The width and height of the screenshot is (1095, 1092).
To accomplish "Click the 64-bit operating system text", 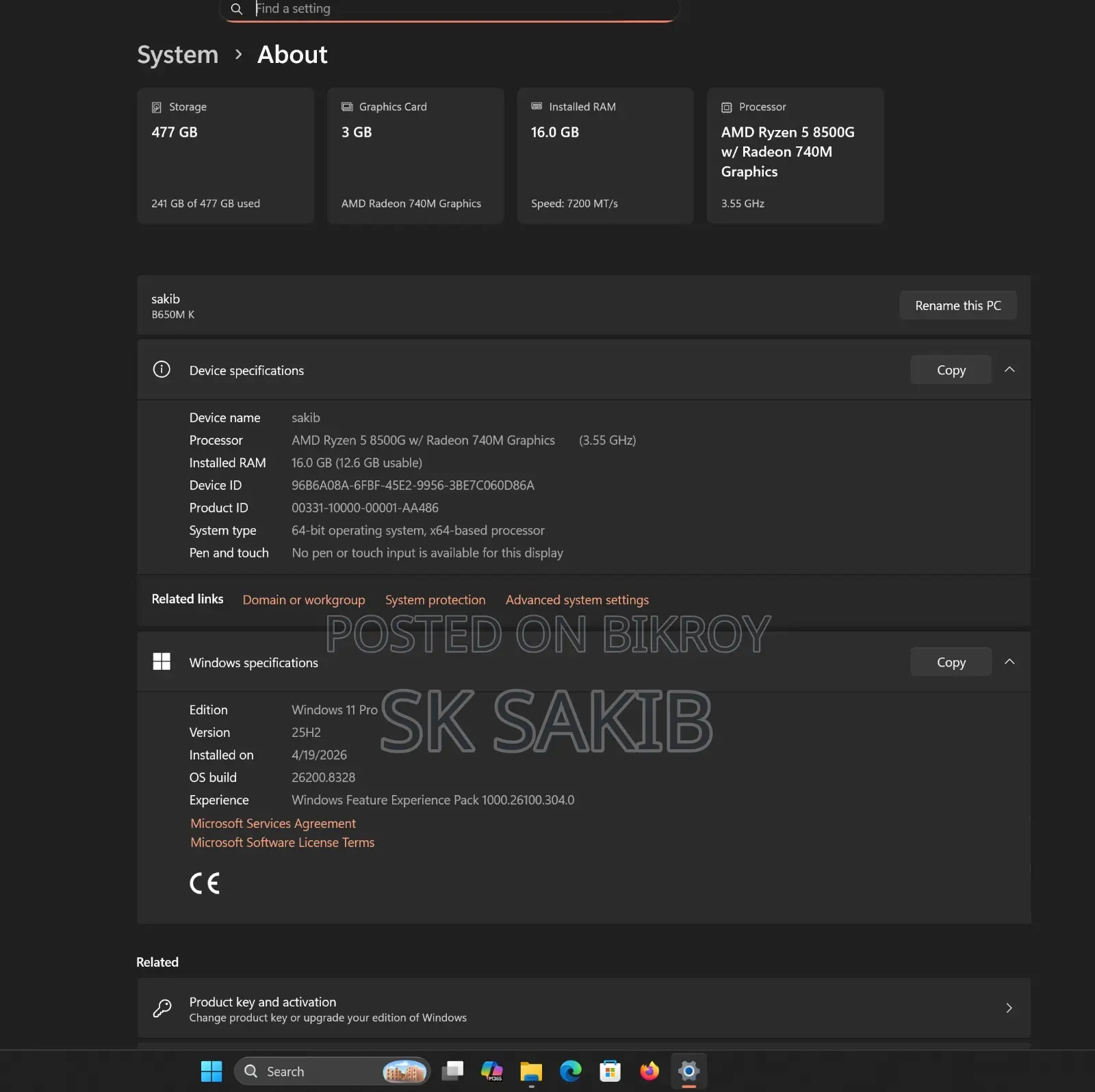I will point(418,530).
